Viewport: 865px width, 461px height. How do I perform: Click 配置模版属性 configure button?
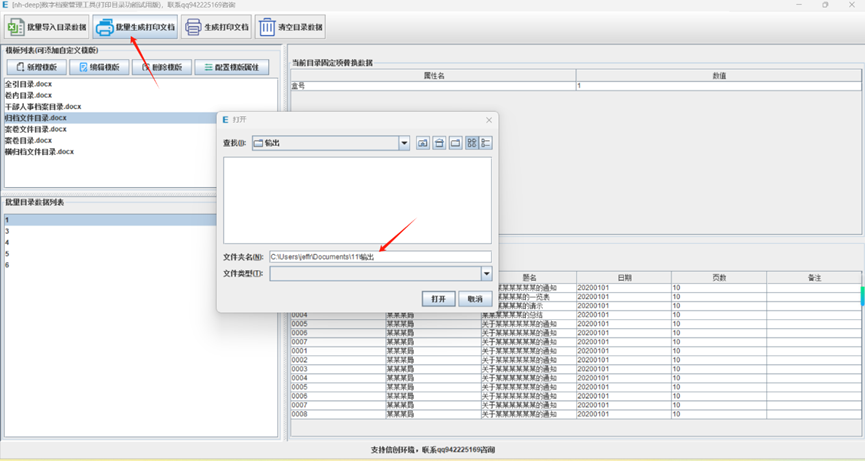231,67
